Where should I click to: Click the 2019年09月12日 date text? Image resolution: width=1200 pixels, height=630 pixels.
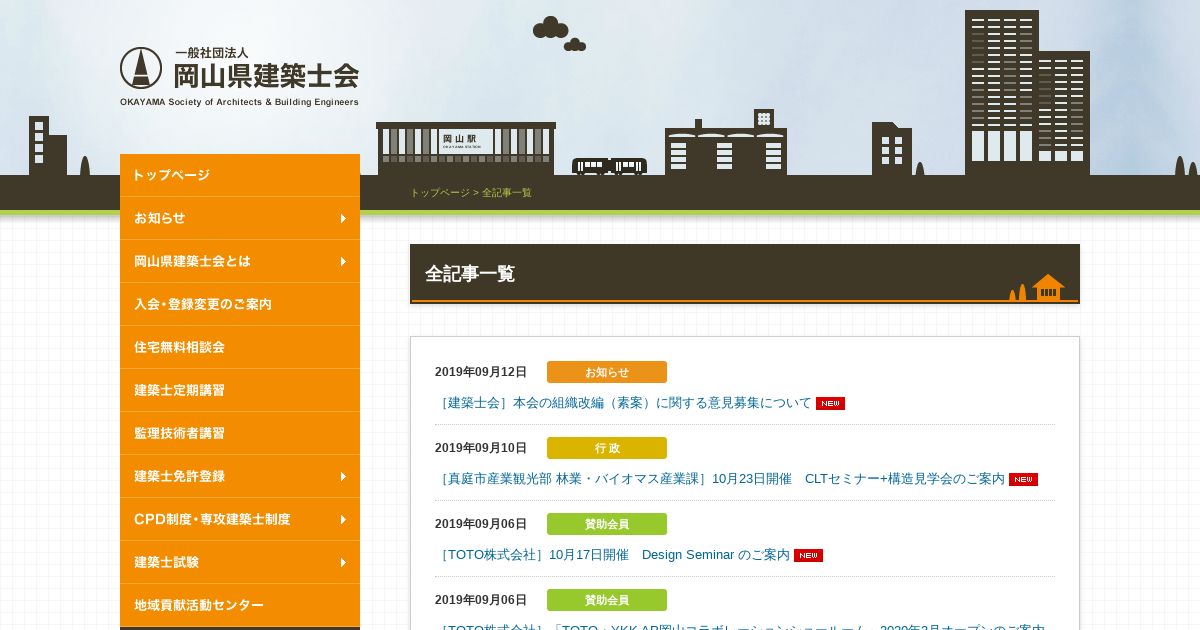pos(481,372)
